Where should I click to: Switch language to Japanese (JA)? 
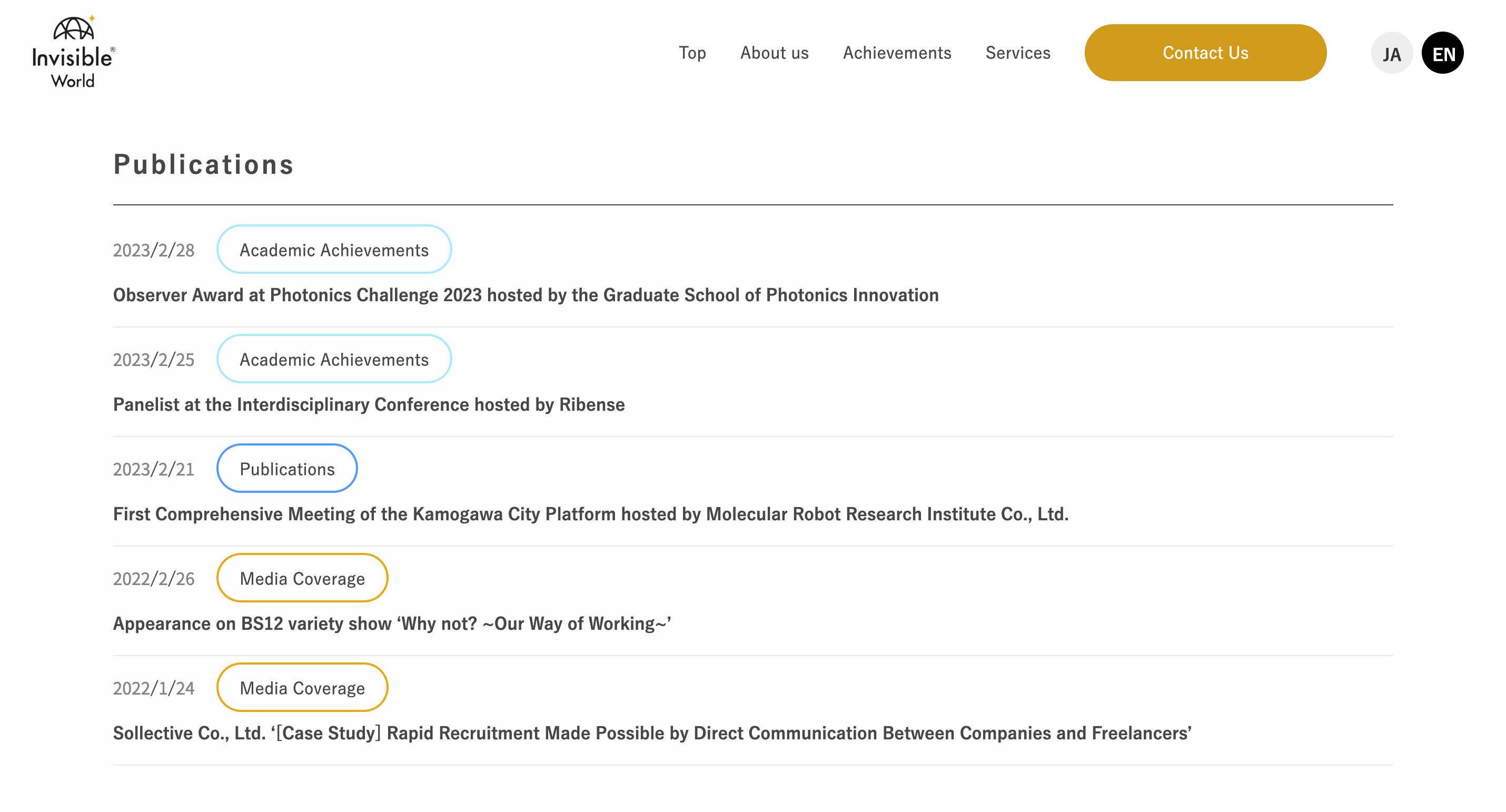[1391, 53]
